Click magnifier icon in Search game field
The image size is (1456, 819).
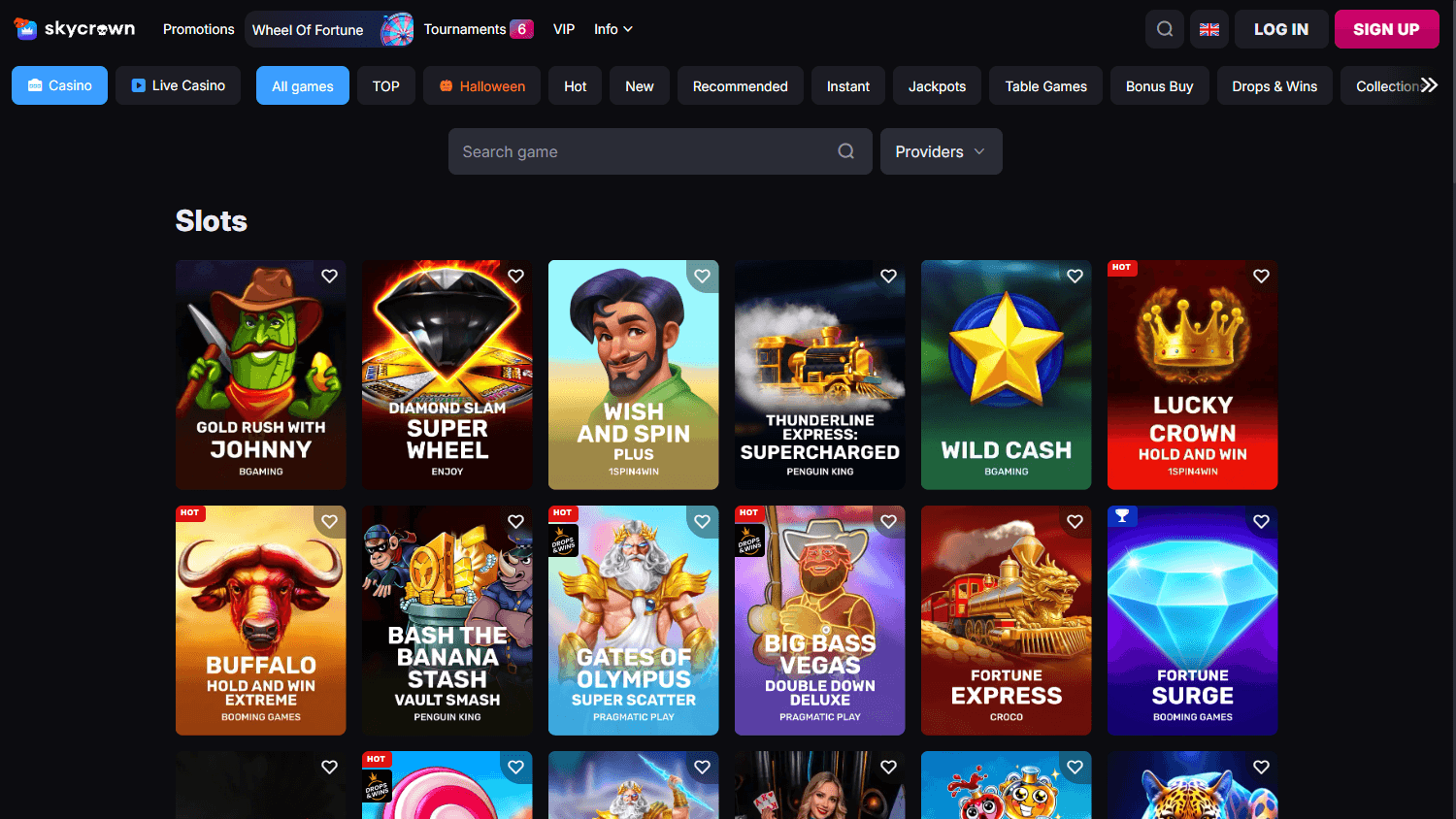coord(846,151)
